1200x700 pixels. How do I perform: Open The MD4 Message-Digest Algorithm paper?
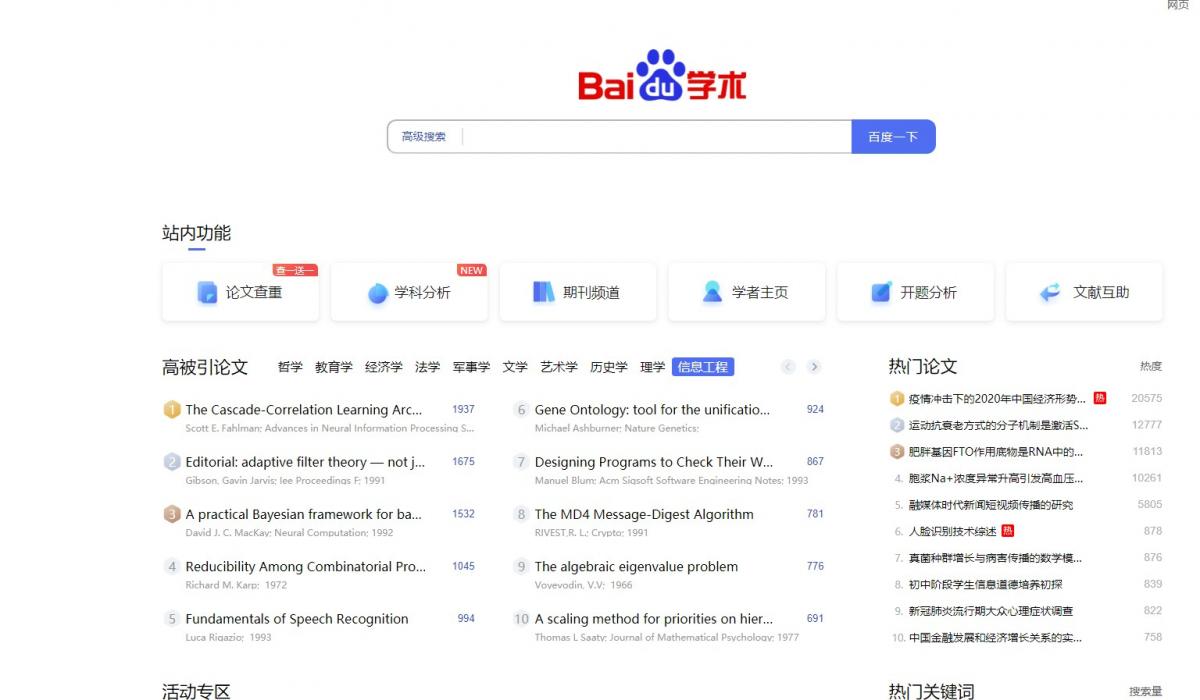pyautogui.click(x=644, y=514)
